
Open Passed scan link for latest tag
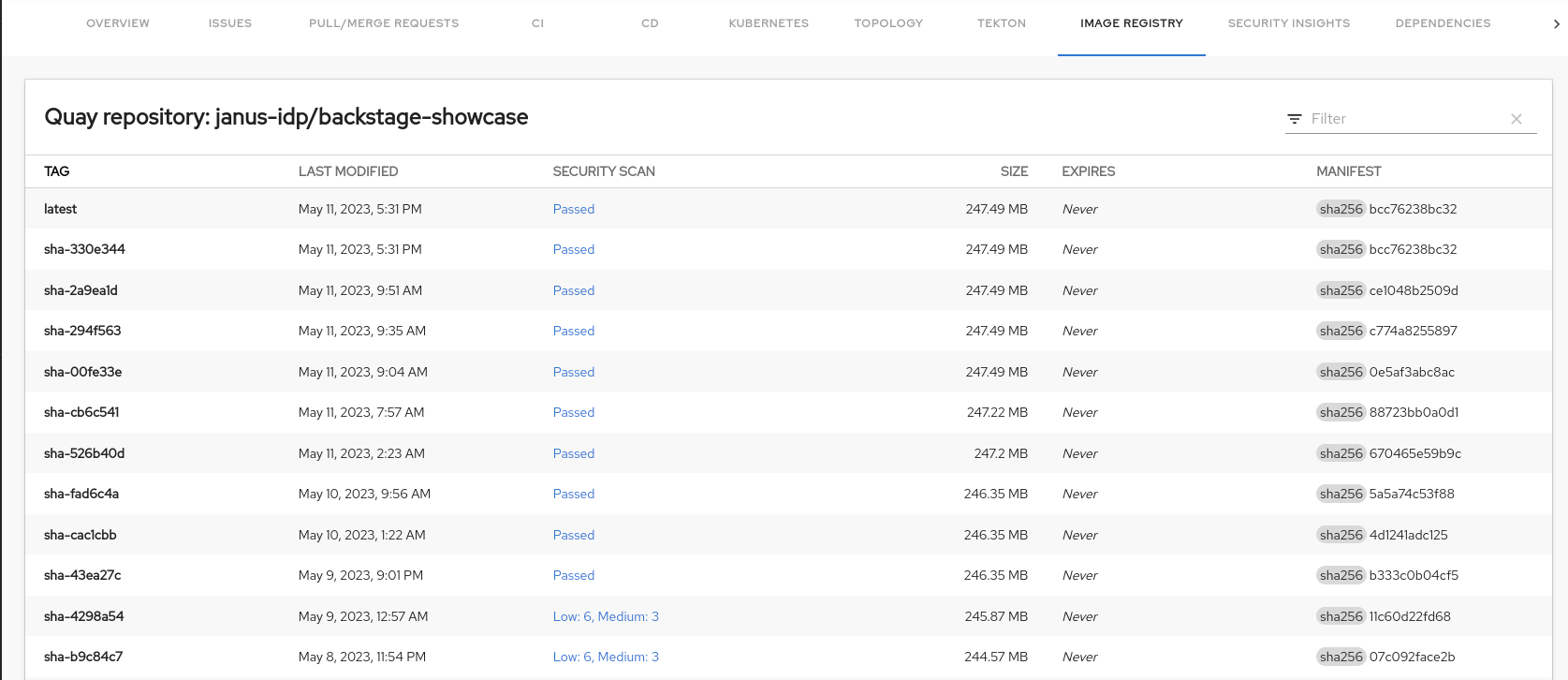click(x=573, y=209)
